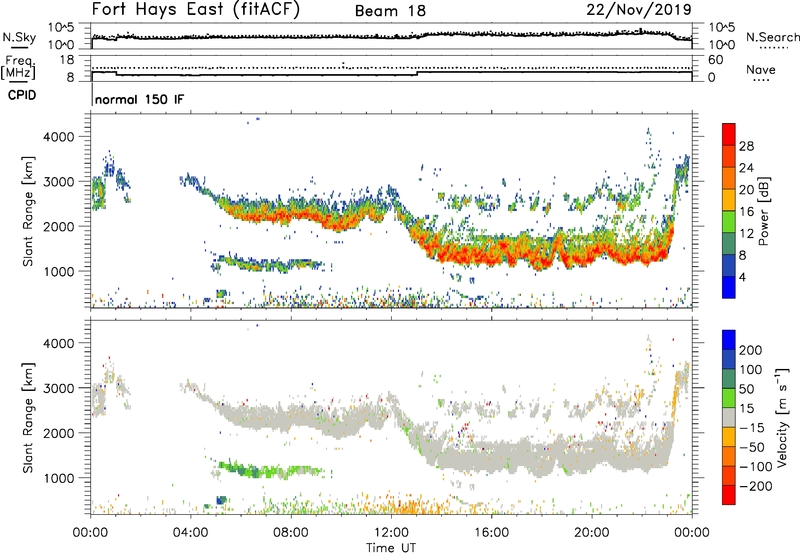The height and width of the screenshot is (554, 800).
Task: Click the gray segment of velocity colorbar
Action: (729, 417)
